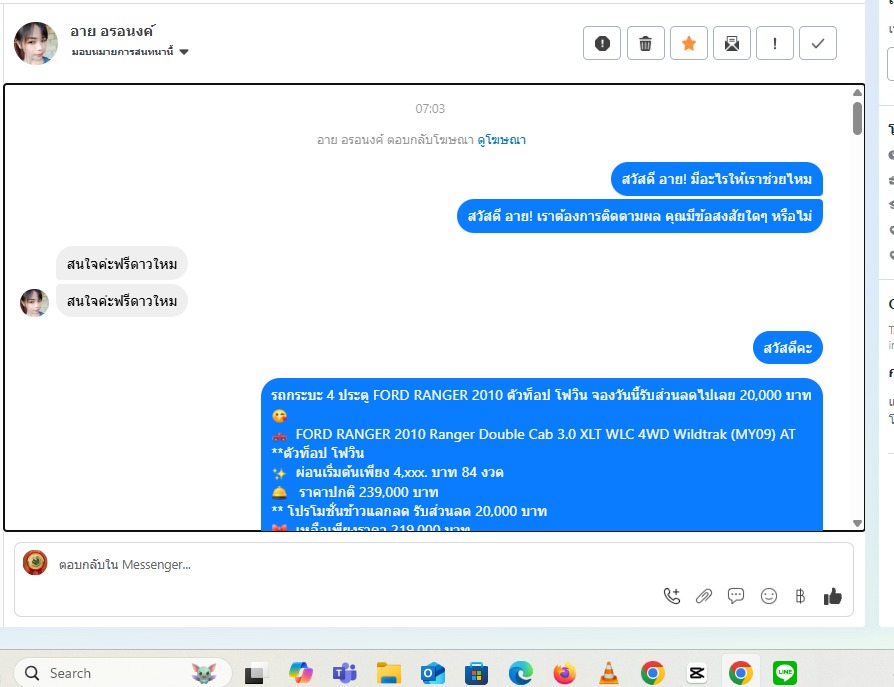Viewport: 894px width, 687px height.
Task: Select the second สนใจค่ะฟรีดาวใหม message
Action: [x=121, y=301]
